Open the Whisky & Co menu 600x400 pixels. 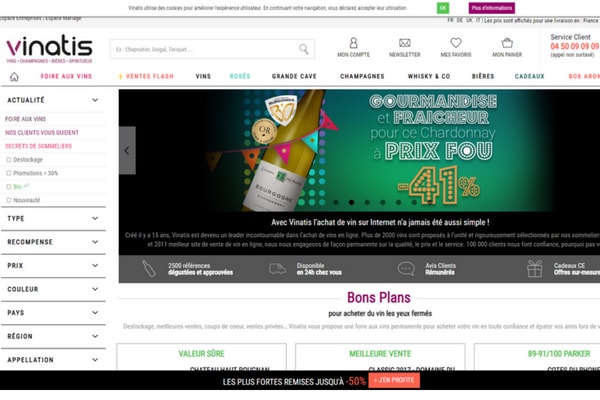pyautogui.click(x=429, y=76)
